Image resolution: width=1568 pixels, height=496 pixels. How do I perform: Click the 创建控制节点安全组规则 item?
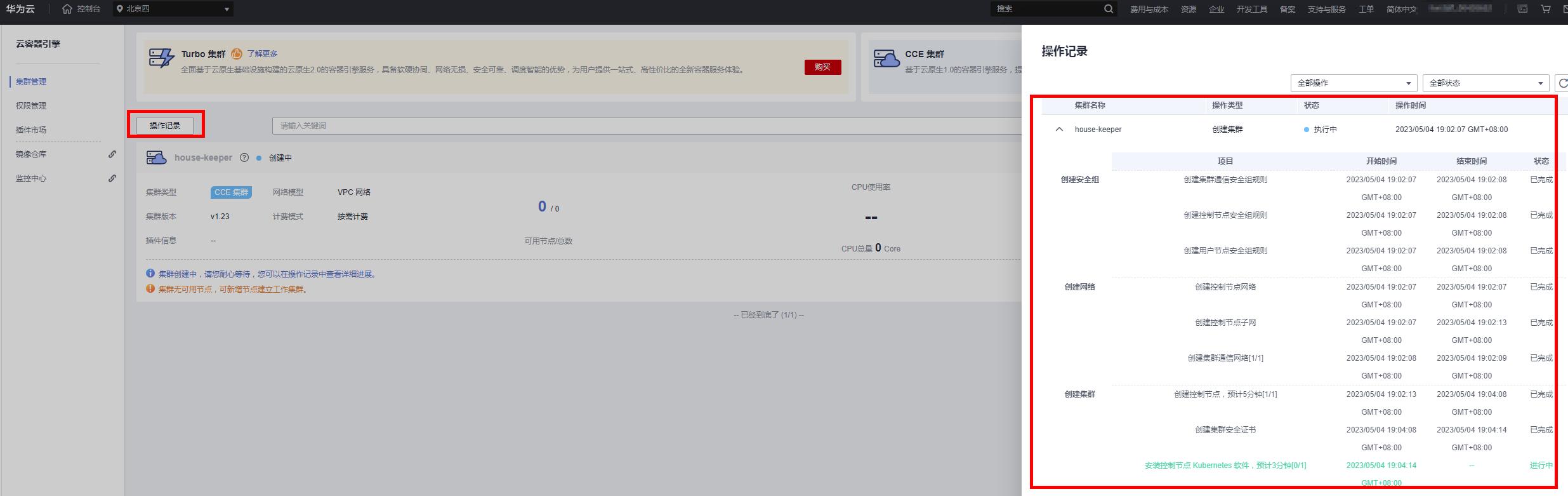pos(1225,215)
